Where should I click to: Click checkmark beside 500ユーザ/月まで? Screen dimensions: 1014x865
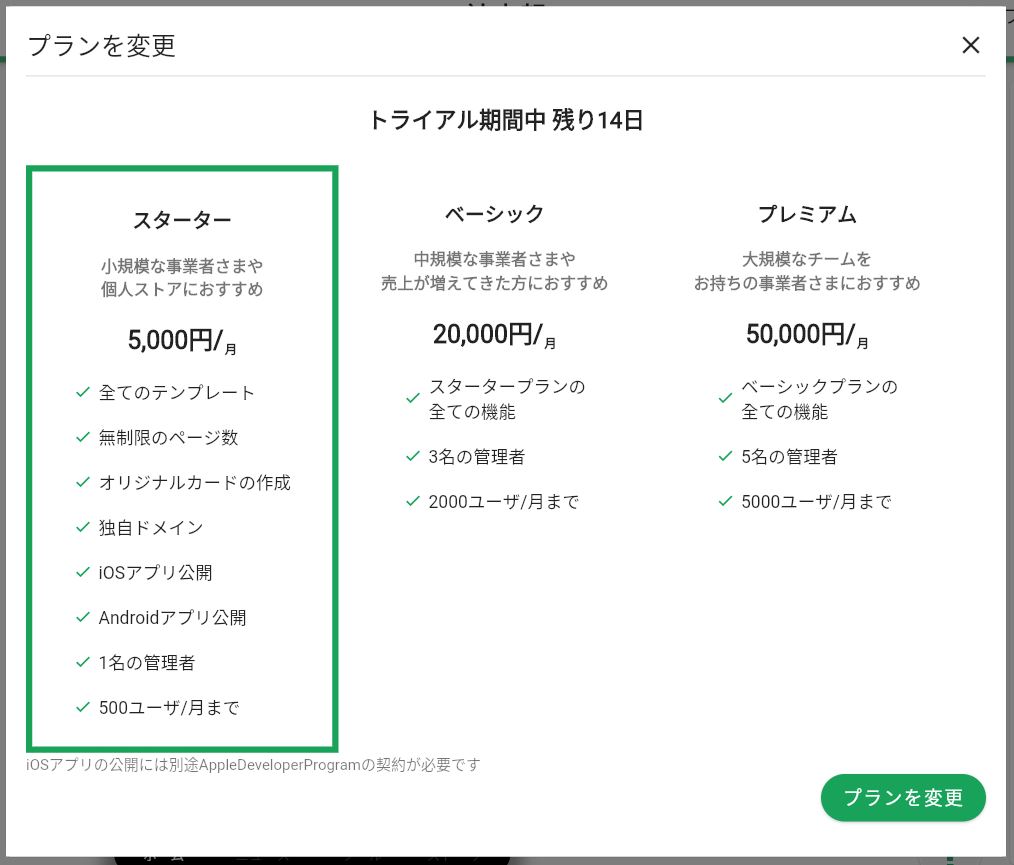[x=83, y=708]
